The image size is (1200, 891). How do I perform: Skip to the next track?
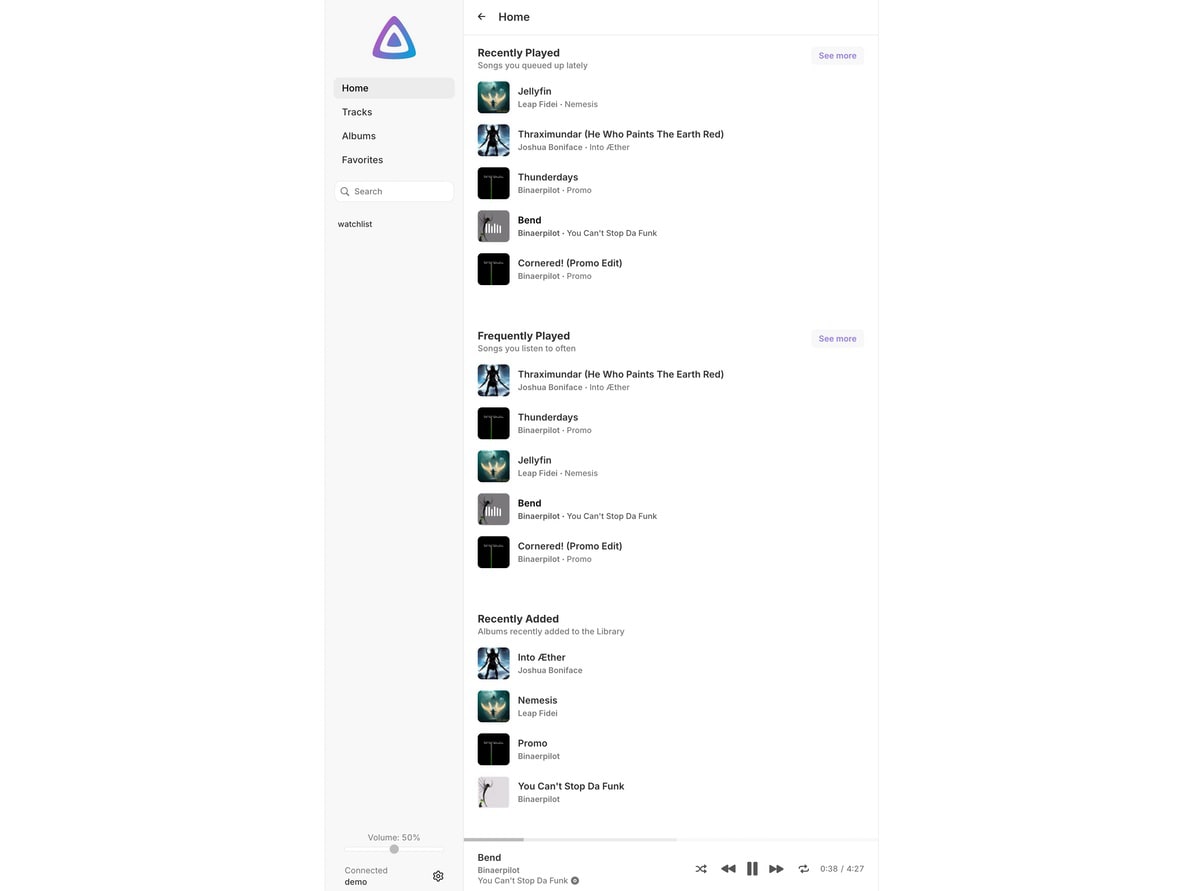point(776,869)
